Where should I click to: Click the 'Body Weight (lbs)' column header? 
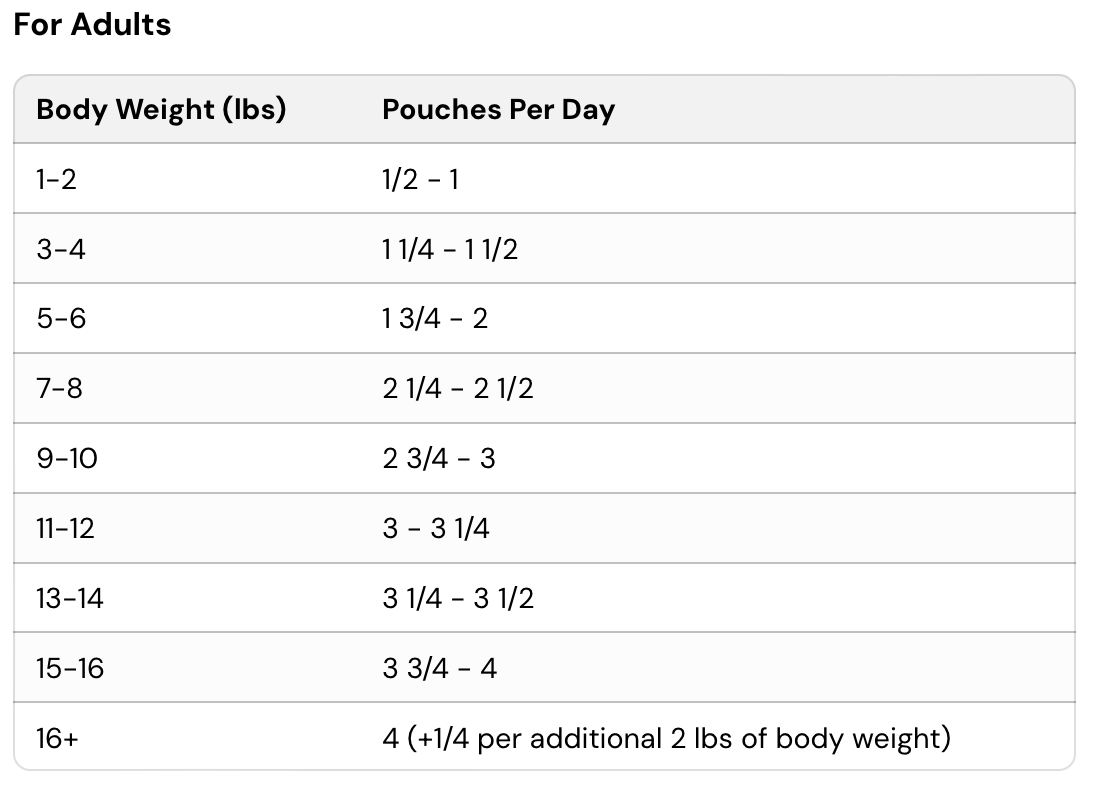(x=161, y=109)
